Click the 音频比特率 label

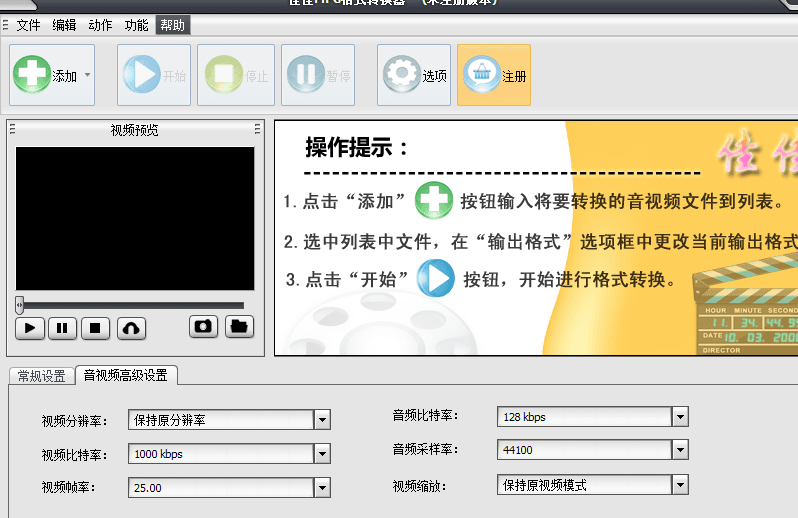(x=425, y=416)
